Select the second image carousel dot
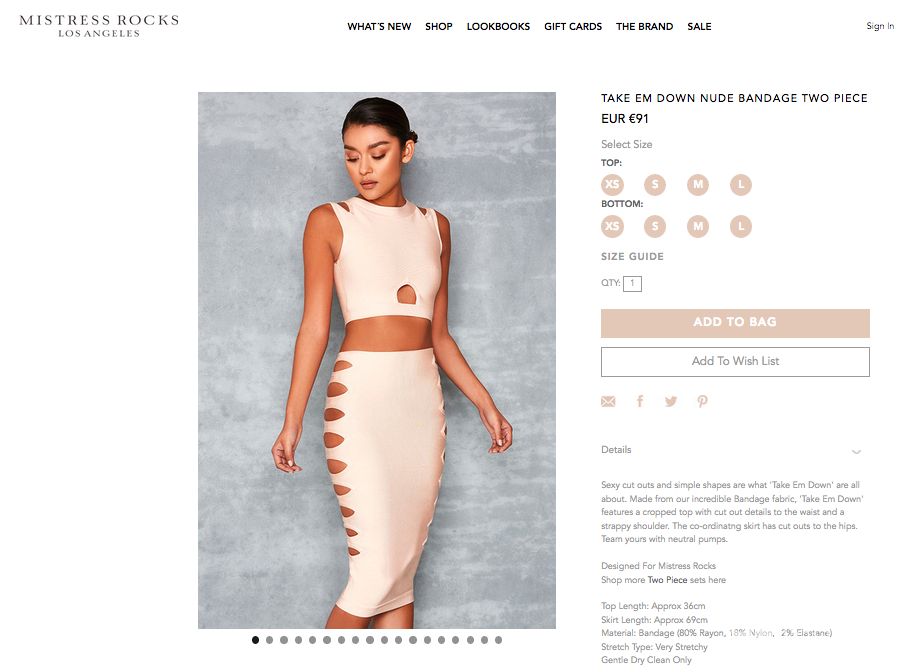This screenshot has height=672, width=898. tap(270, 640)
